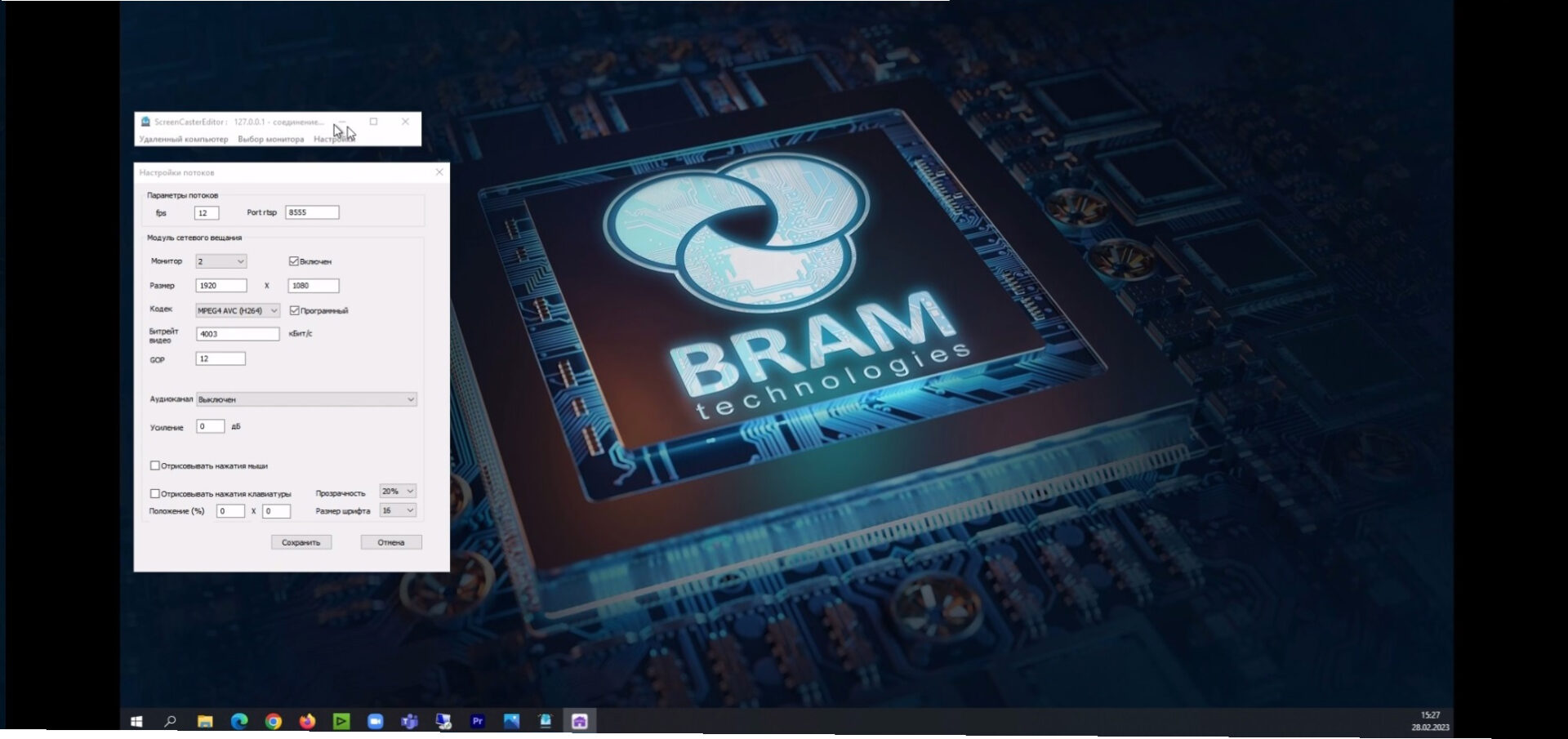The image size is (1568, 739).
Task: Click the Сохранить button
Action: 301,542
